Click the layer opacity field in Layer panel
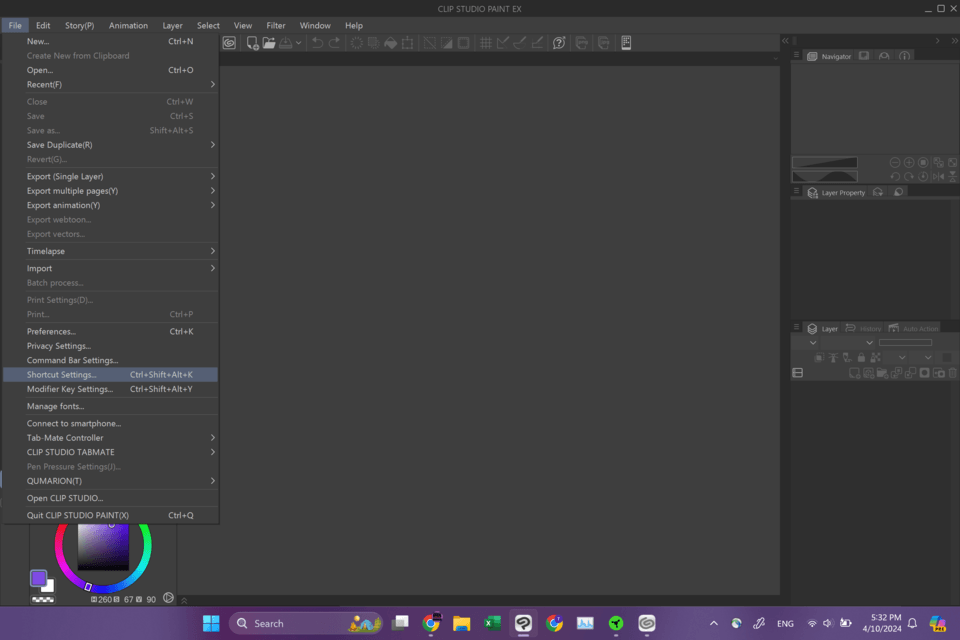This screenshot has height=640, width=960. point(906,343)
